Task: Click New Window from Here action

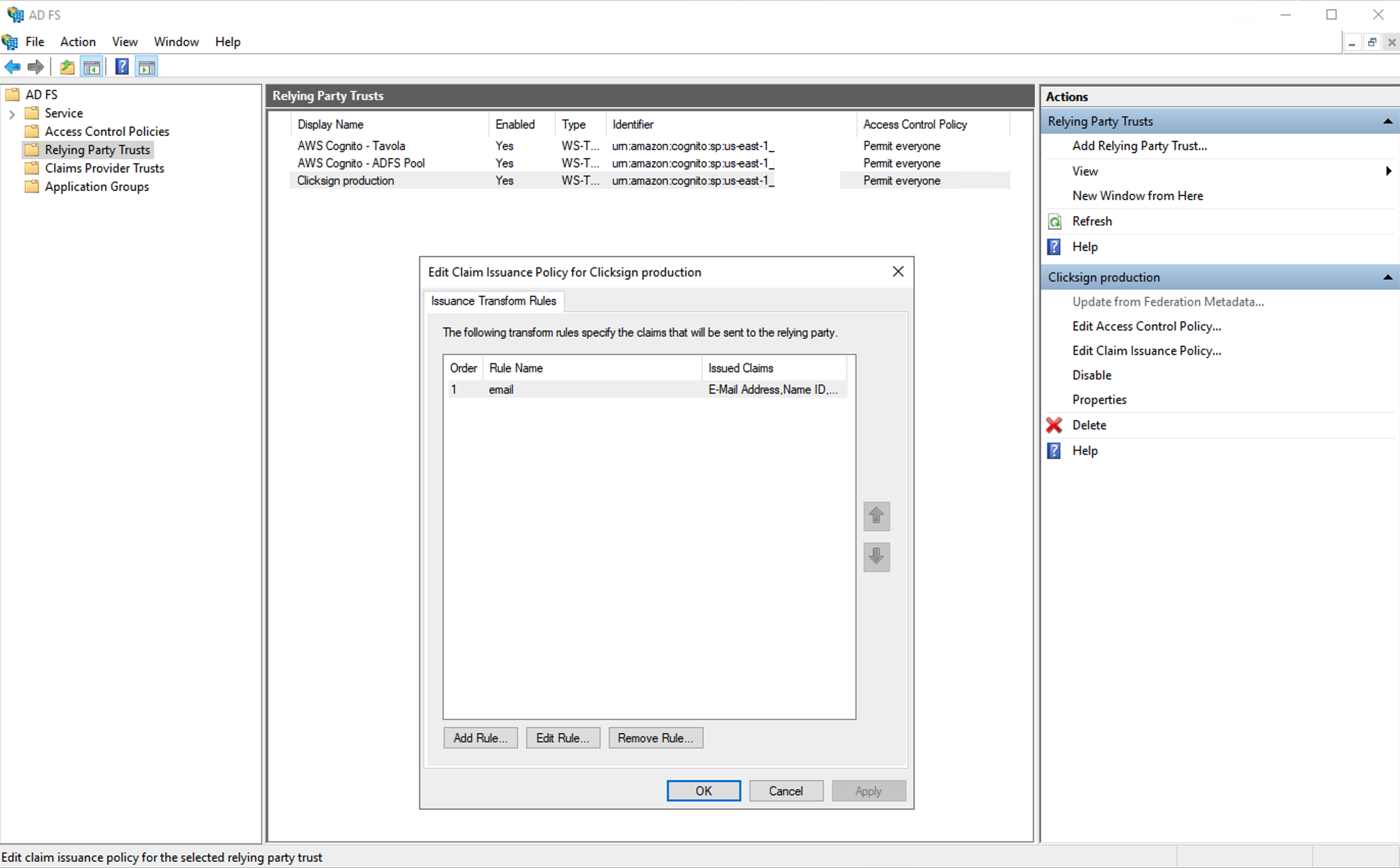Action: click(1138, 196)
